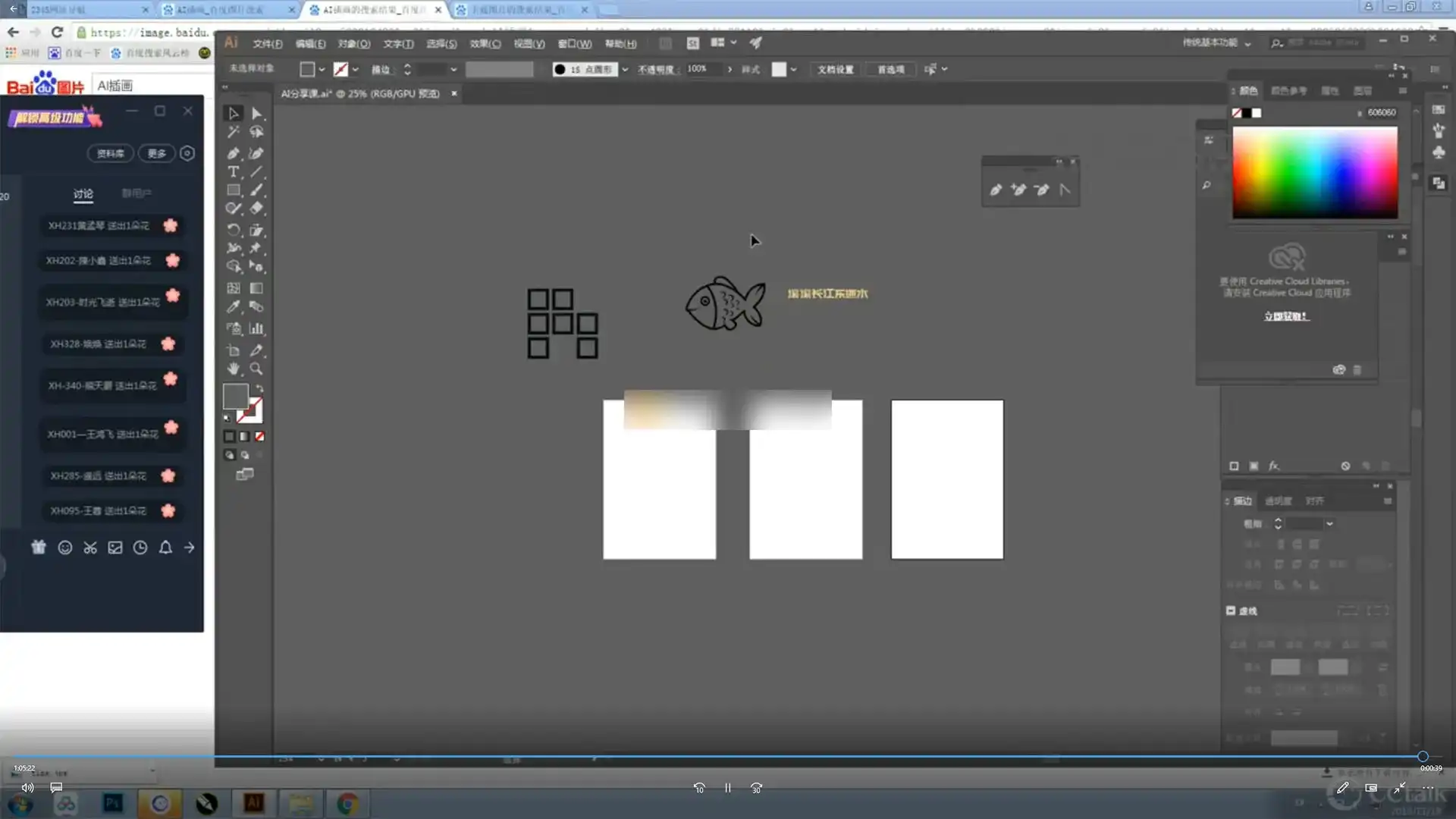This screenshot has width=1456, height=819.
Task: Select the Zoom magnifier tool
Action: 256,369
